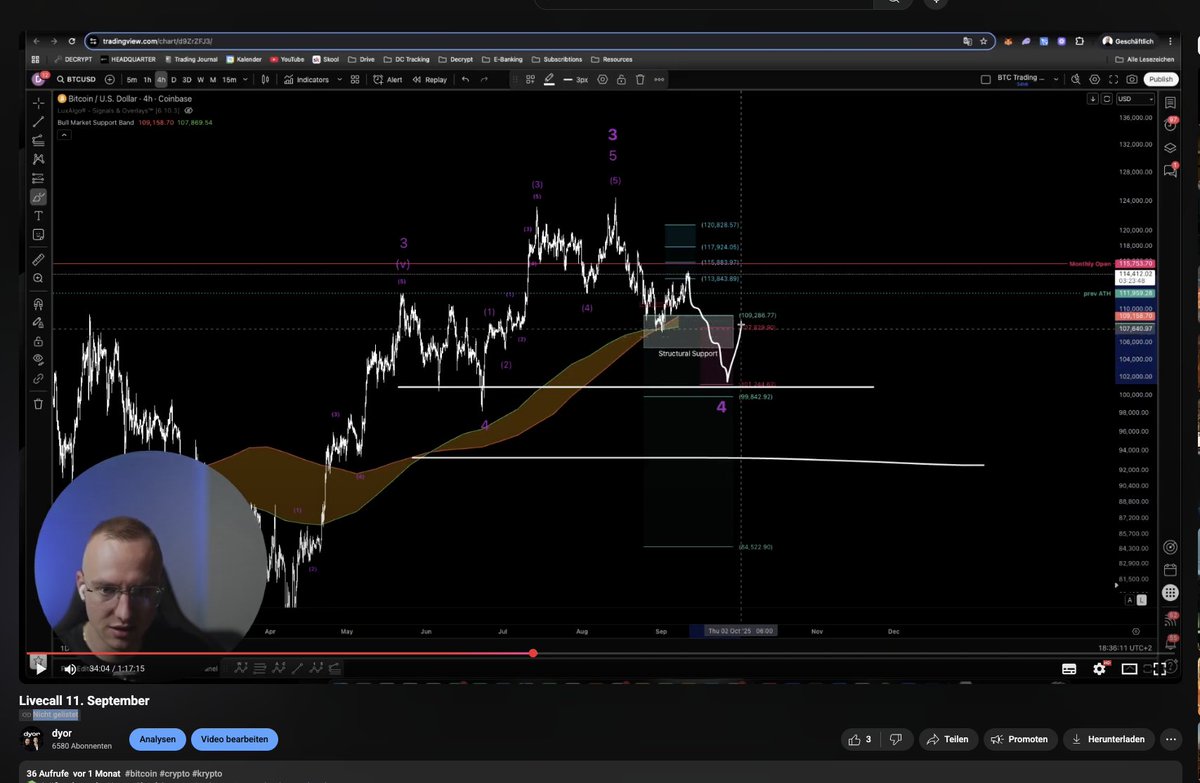The height and width of the screenshot is (783, 1200).
Task: Select the trend line drawing tool
Action: point(38,121)
